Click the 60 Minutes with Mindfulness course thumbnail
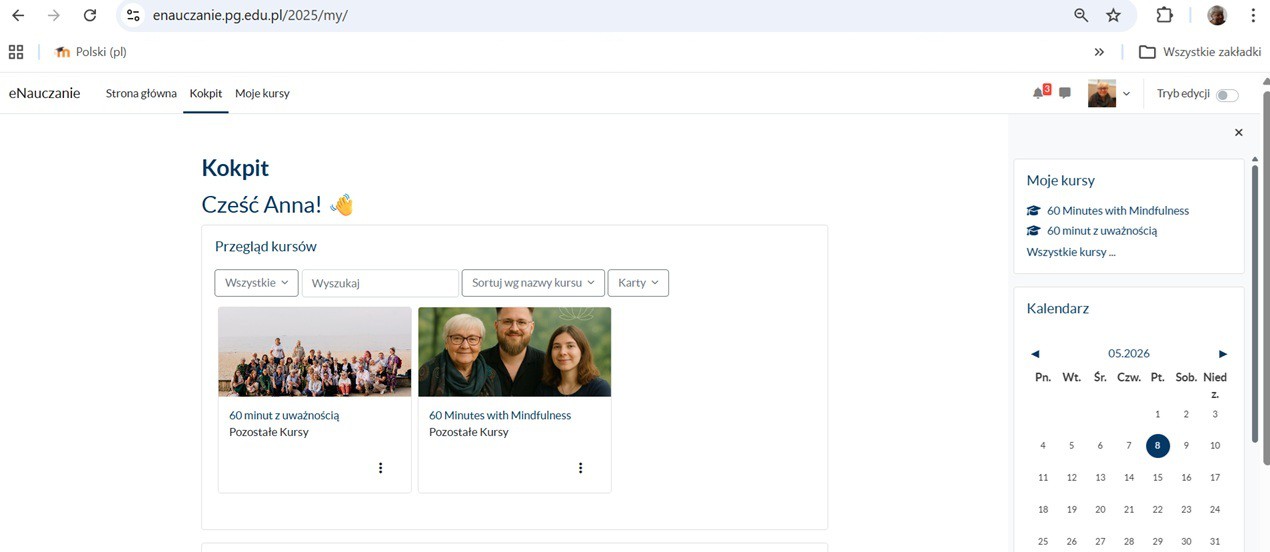This screenshot has height=552, width=1270. pyautogui.click(x=514, y=352)
